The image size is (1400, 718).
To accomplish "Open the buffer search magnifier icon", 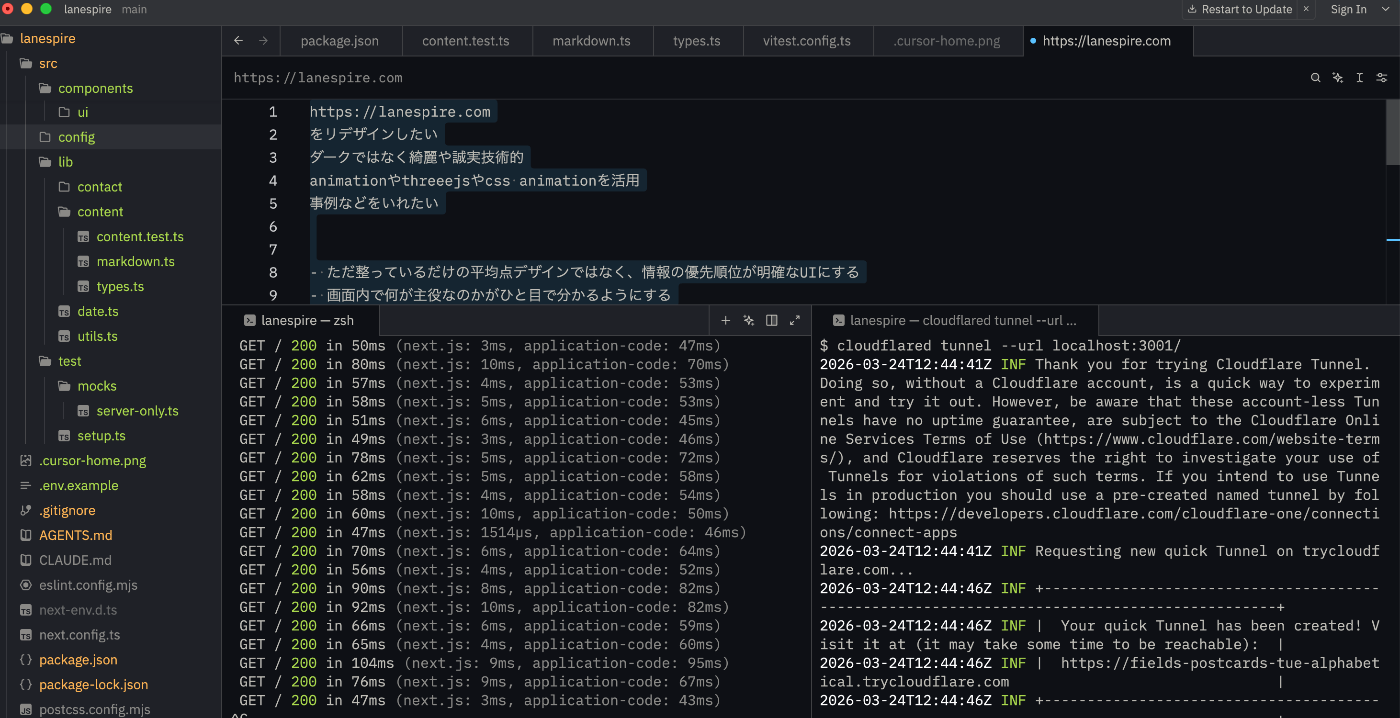I will [x=1316, y=77].
